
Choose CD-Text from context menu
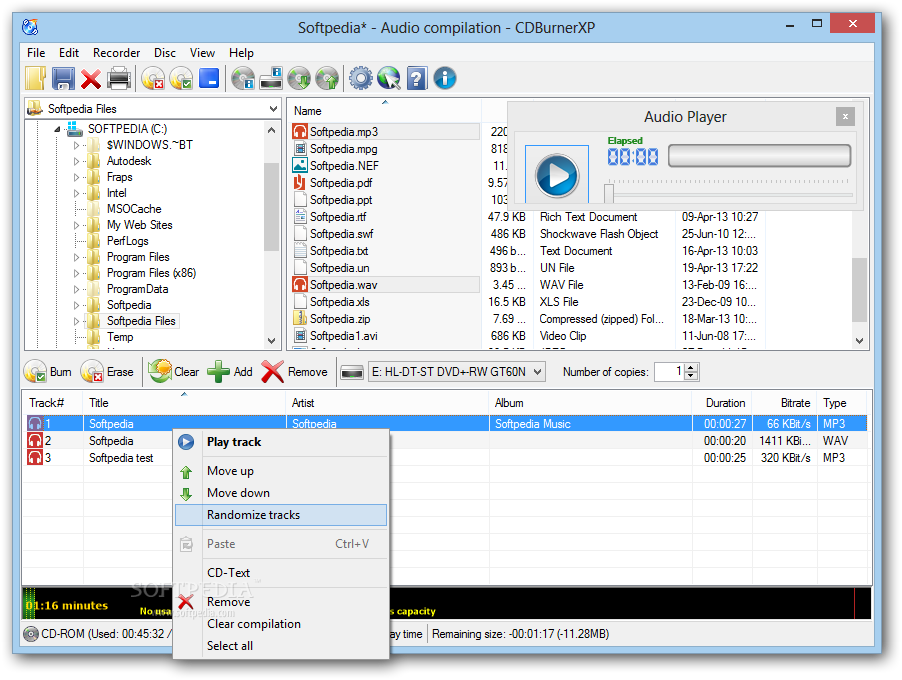point(281,573)
